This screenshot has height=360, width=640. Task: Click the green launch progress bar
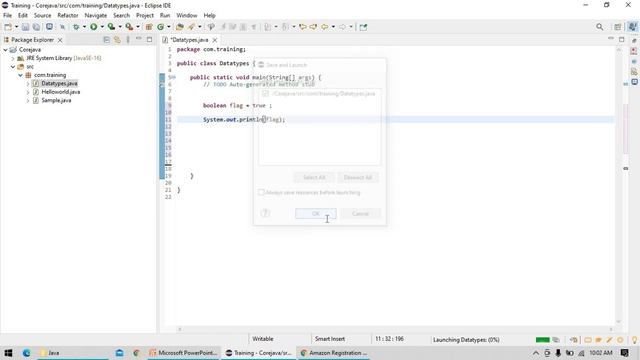(x=542, y=340)
